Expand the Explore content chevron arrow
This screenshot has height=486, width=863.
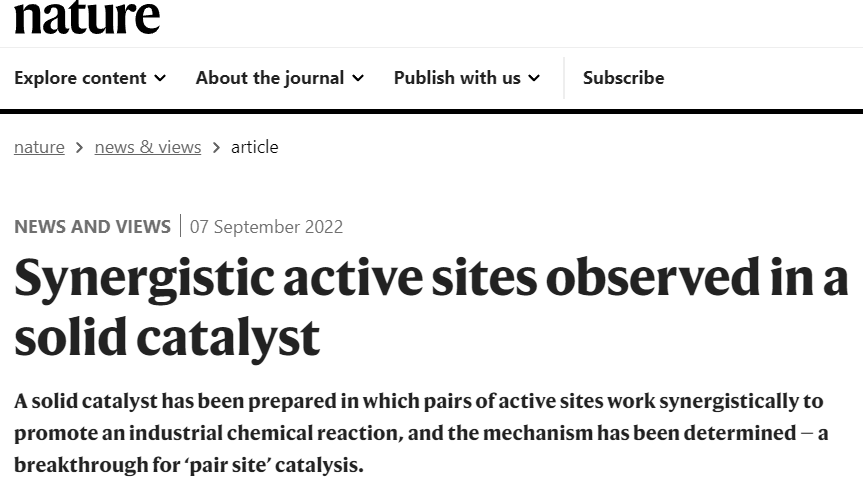tap(160, 78)
